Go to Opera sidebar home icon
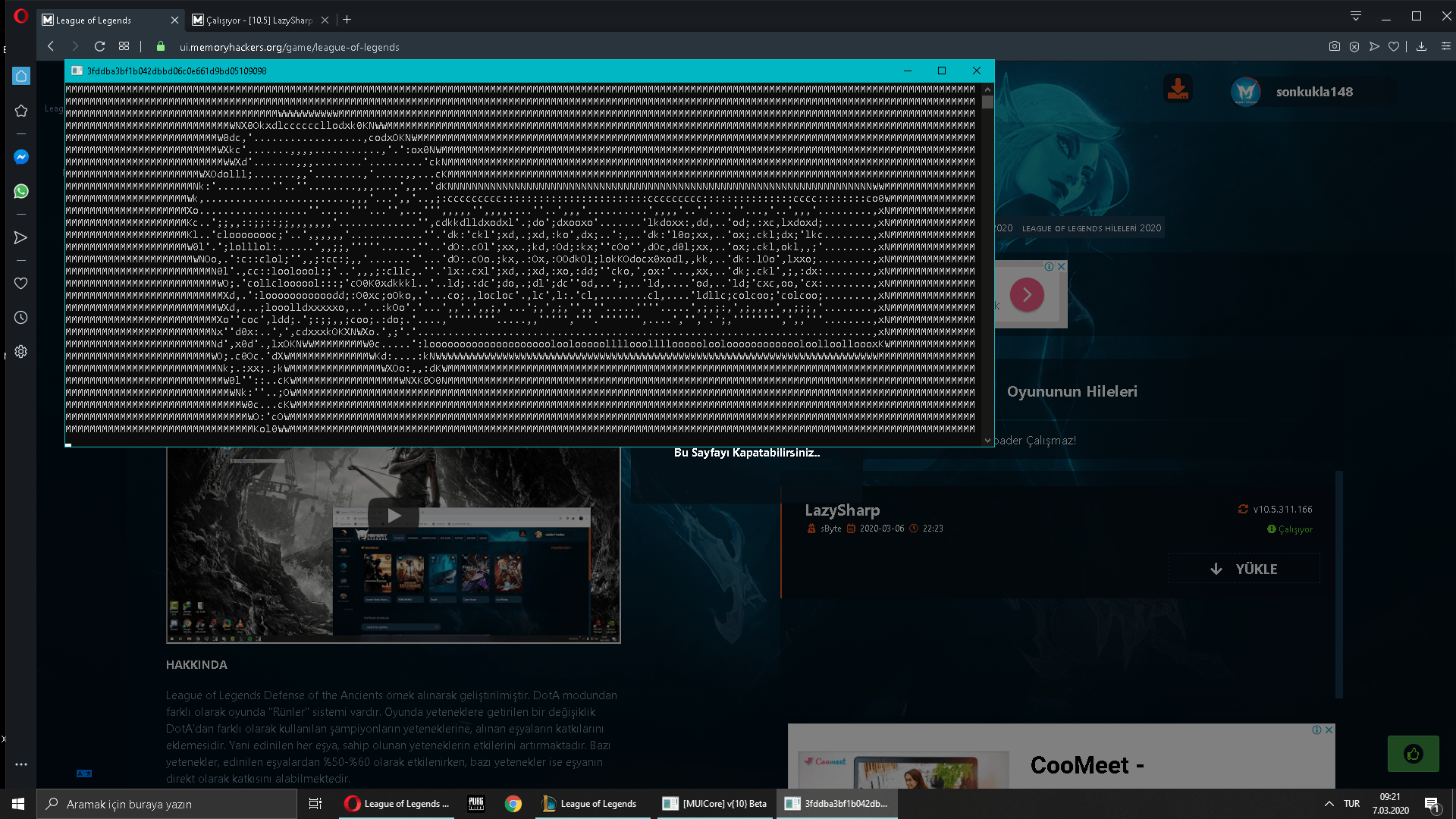1456x819 pixels. coord(21,76)
